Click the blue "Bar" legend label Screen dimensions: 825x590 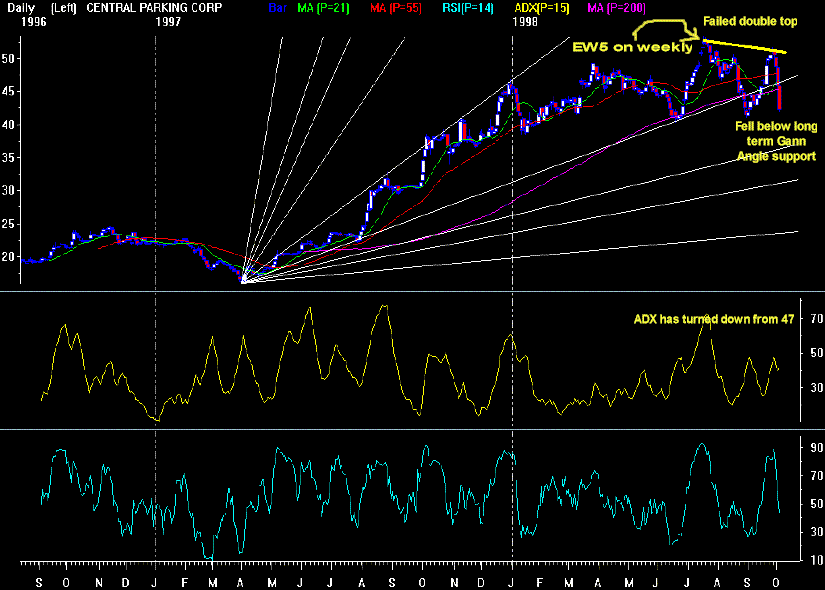tap(277, 8)
